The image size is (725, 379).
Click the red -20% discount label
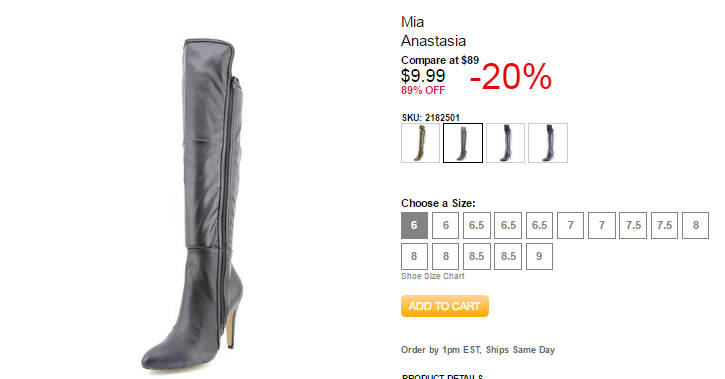[x=510, y=76]
